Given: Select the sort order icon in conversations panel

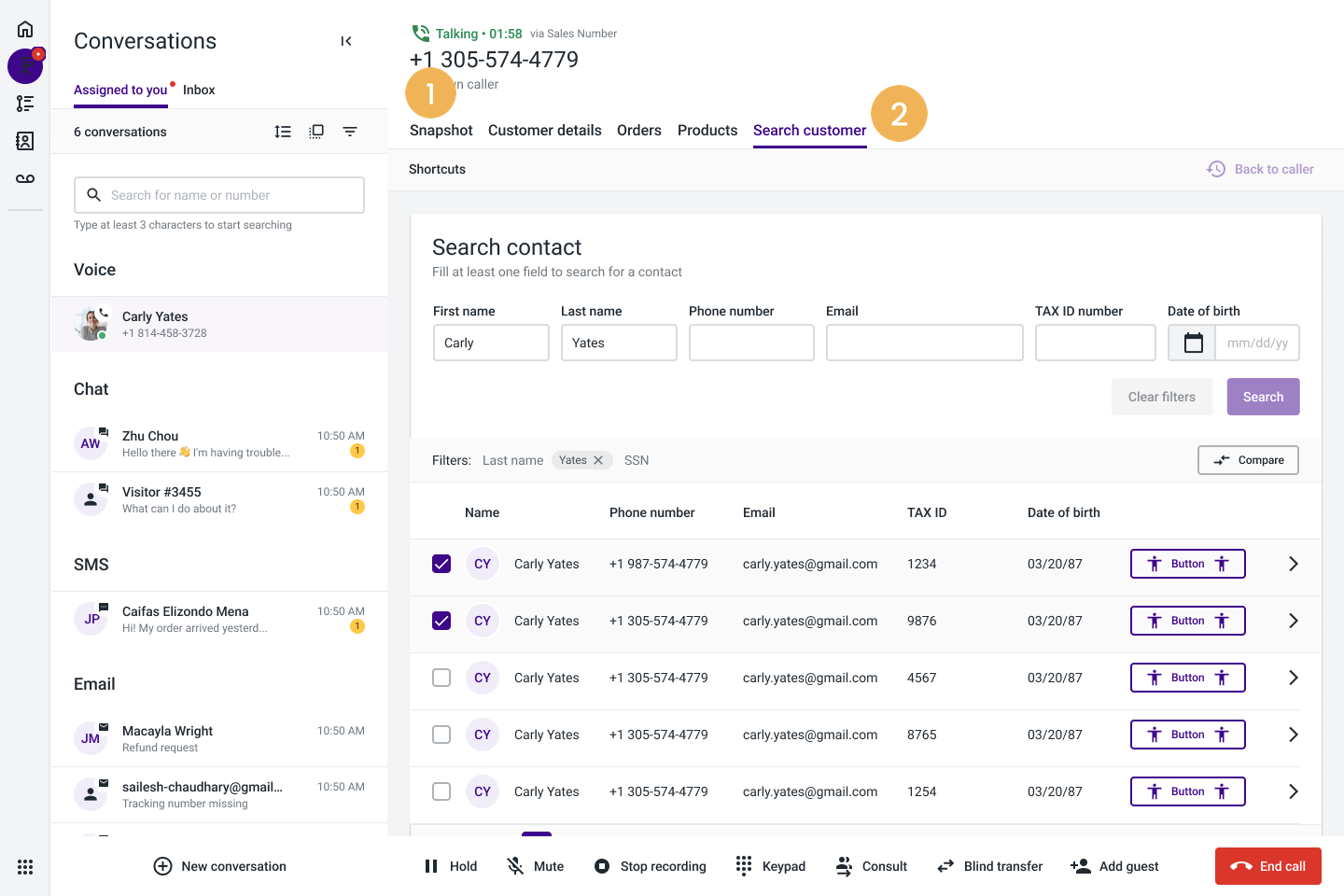Looking at the screenshot, I should pos(283,132).
